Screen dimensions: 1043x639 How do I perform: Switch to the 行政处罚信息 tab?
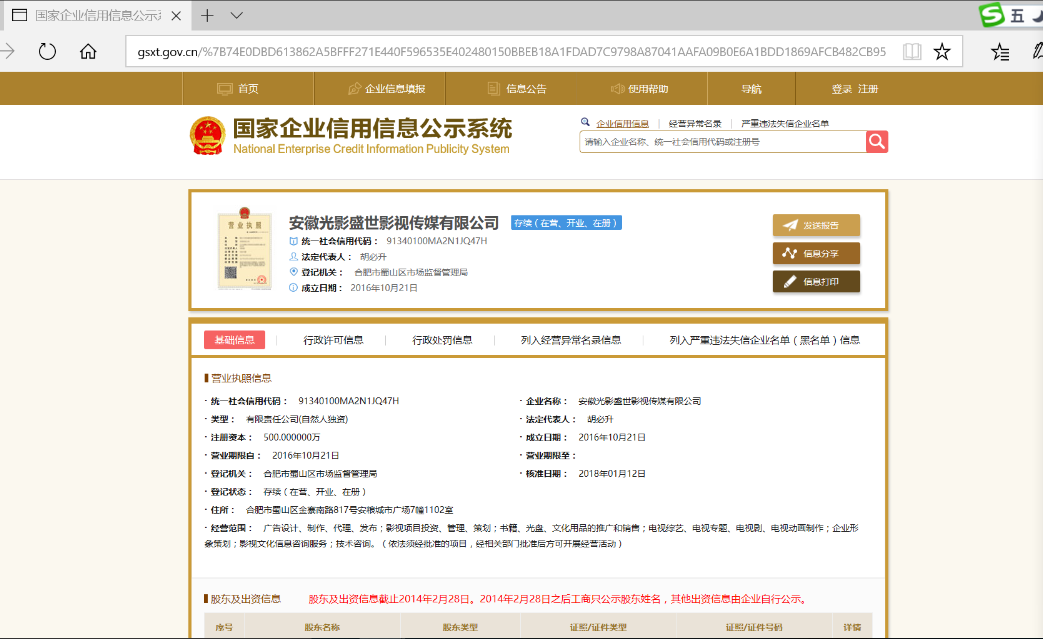[x=442, y=340]
